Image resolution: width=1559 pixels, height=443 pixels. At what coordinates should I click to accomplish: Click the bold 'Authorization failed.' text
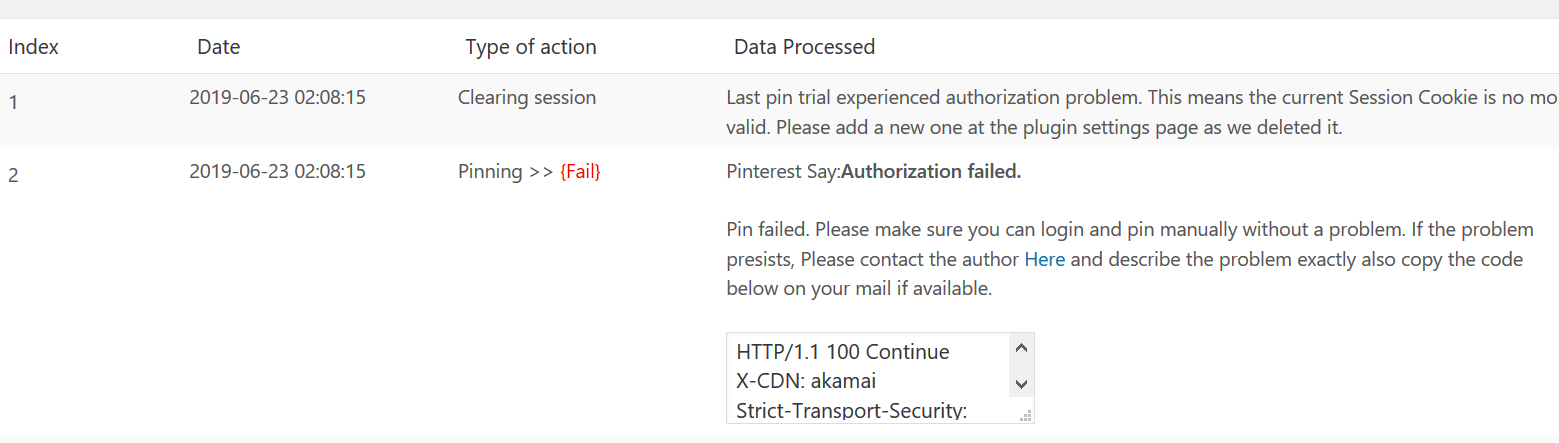[x=931, y=171]
